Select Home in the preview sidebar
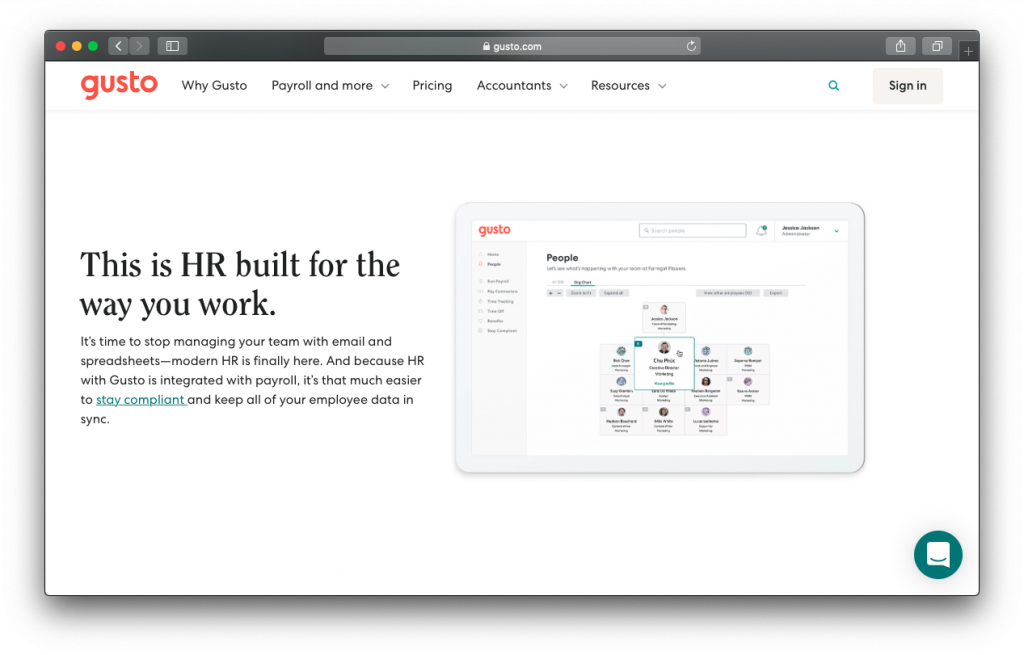Screen dimensions: 1024x655 pyautogui.click(x=489, y=254)
